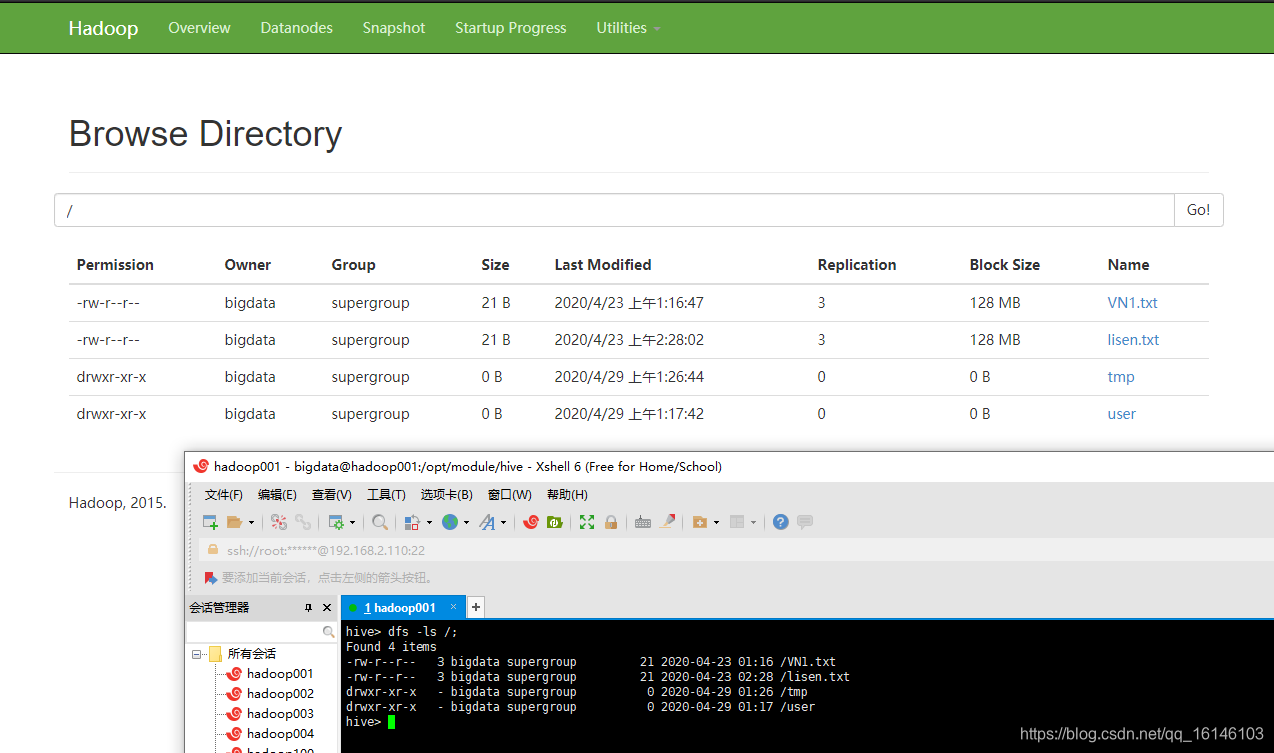Open the Layout dropdown arrow
The width and height of the screenshot is (1274, 753).
[753, 523]
